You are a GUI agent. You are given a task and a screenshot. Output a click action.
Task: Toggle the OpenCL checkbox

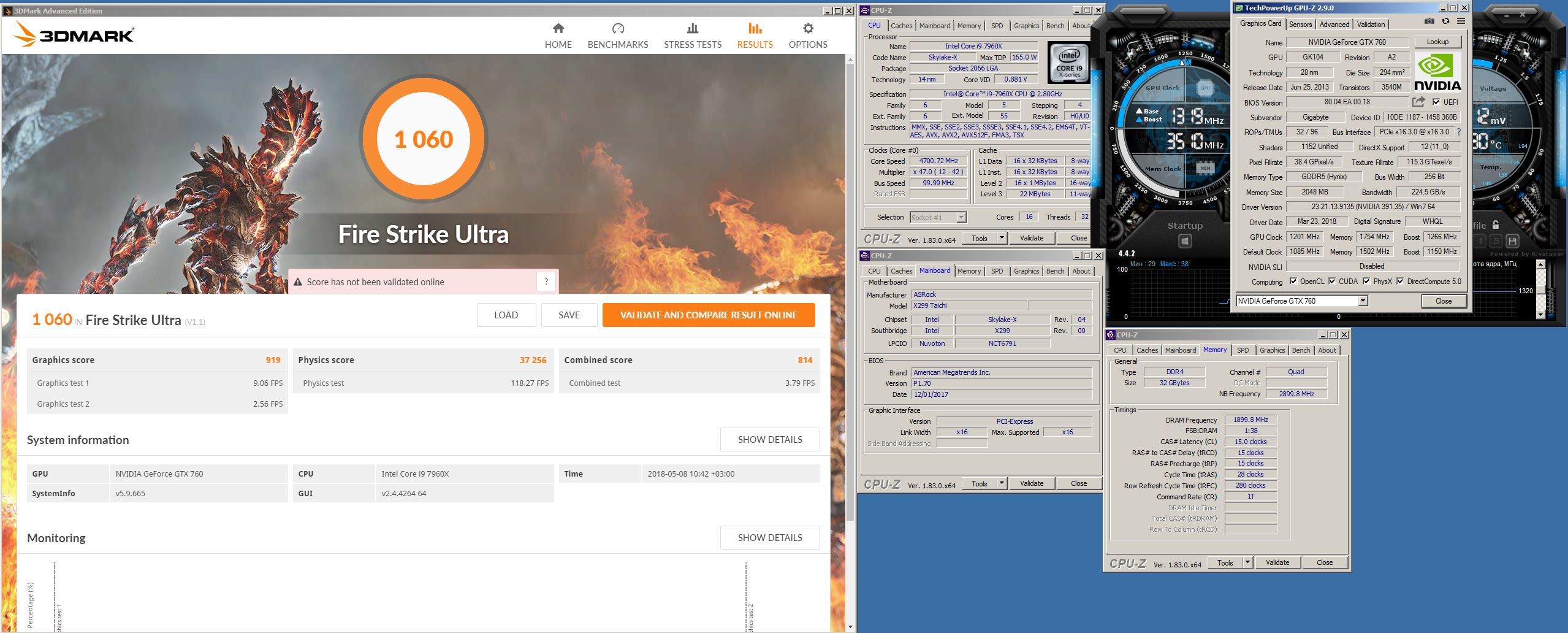click(1293, 281)
